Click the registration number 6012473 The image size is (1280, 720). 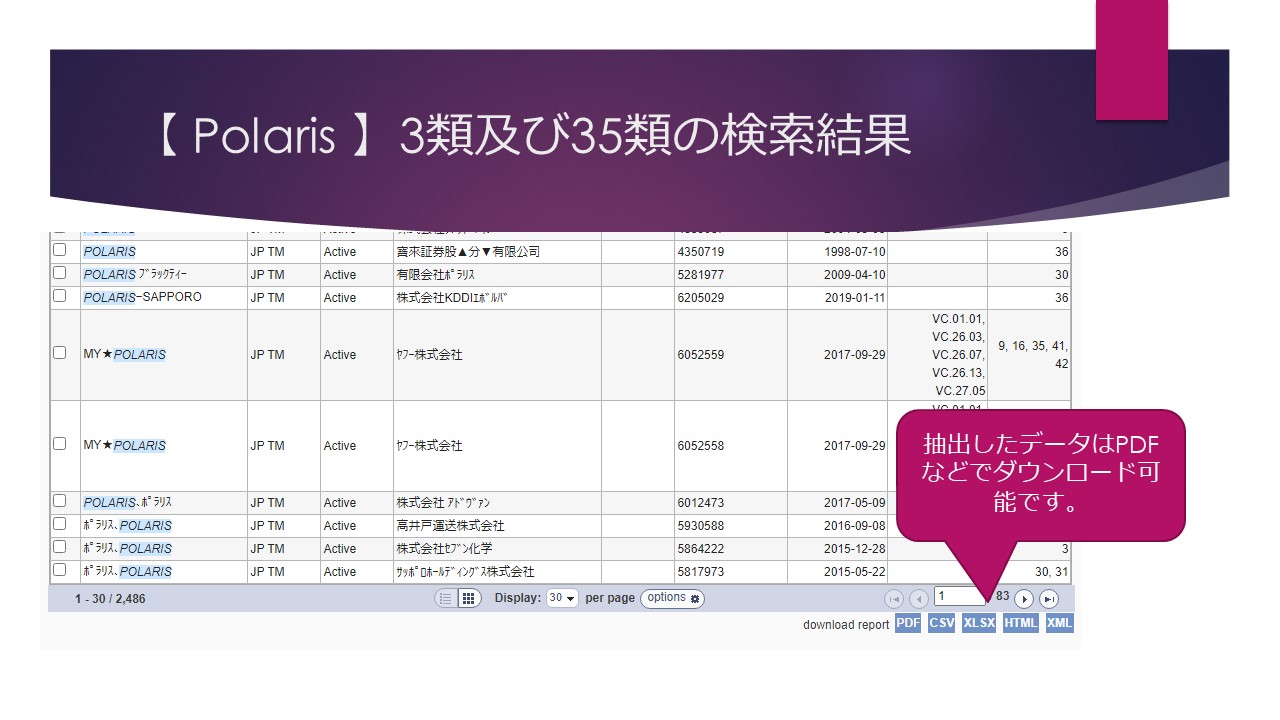pyautogui.click(x=701, y=503)
